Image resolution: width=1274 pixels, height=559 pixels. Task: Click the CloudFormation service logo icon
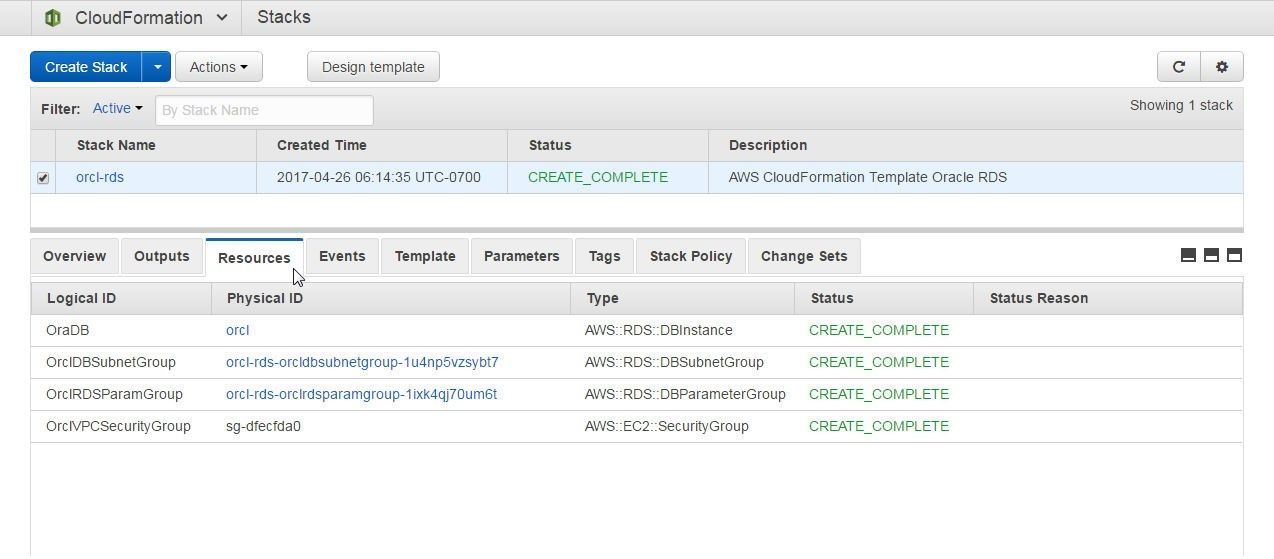53,18
